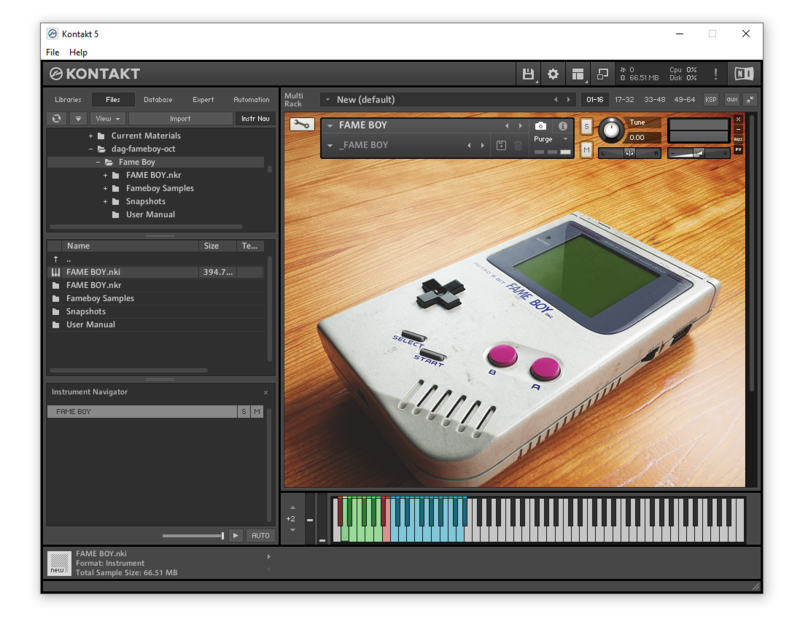This screenshot has height=627, width=800.
Task: Toggle Instr Nav pane button
Action: click(255, 118)
